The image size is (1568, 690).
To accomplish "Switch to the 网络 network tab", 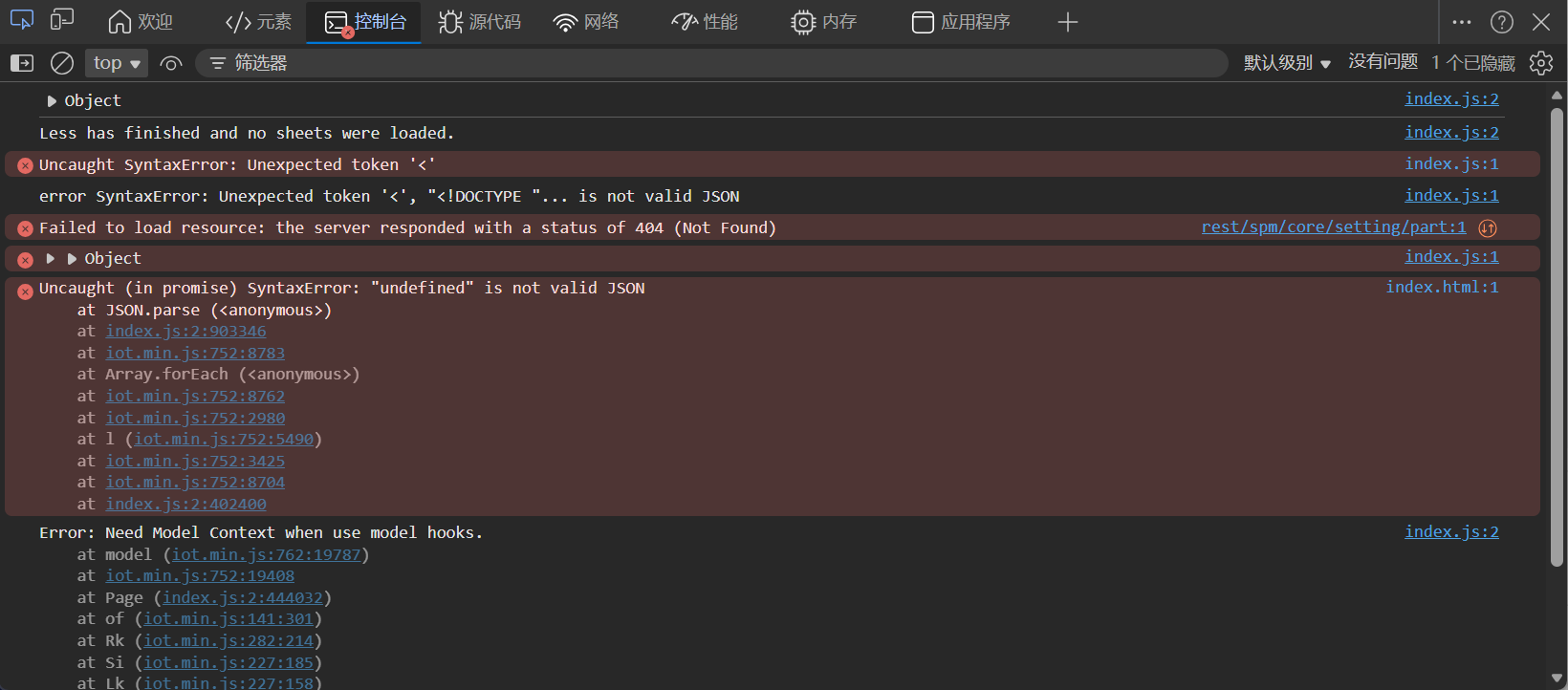I will (x=586, y=22).
